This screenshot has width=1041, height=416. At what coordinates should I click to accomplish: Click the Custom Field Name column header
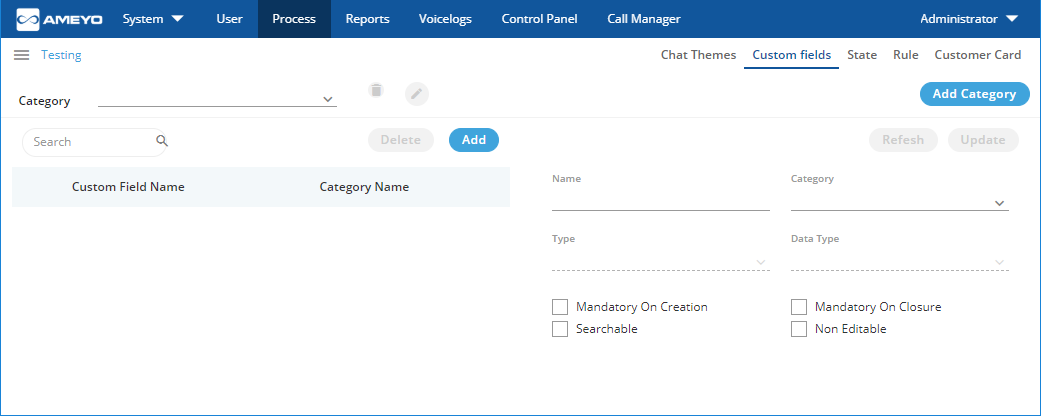128,187
